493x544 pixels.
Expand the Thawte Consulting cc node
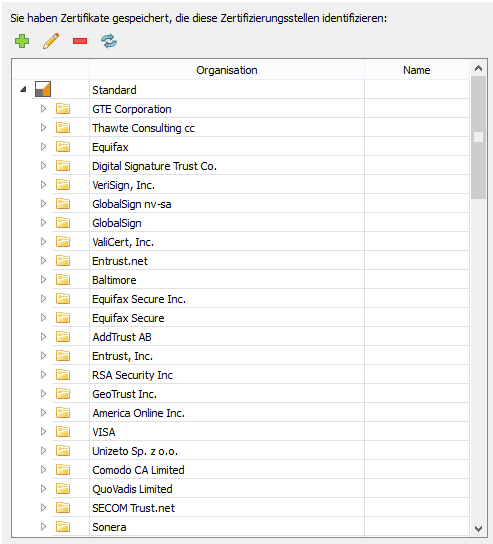(43, 128)
